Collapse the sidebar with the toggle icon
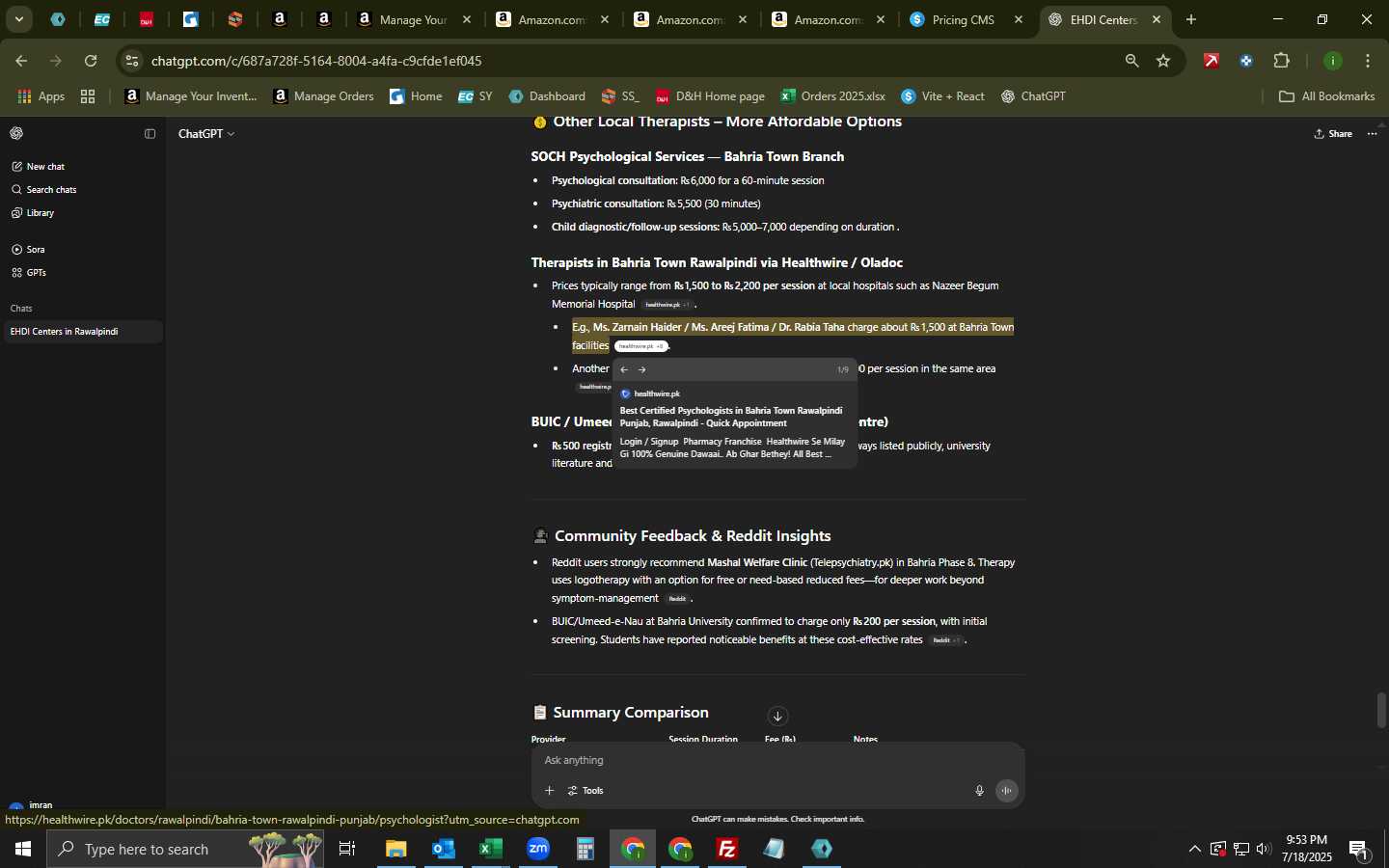This screenshot has width=1389, height=868. (x=150, y=134)
